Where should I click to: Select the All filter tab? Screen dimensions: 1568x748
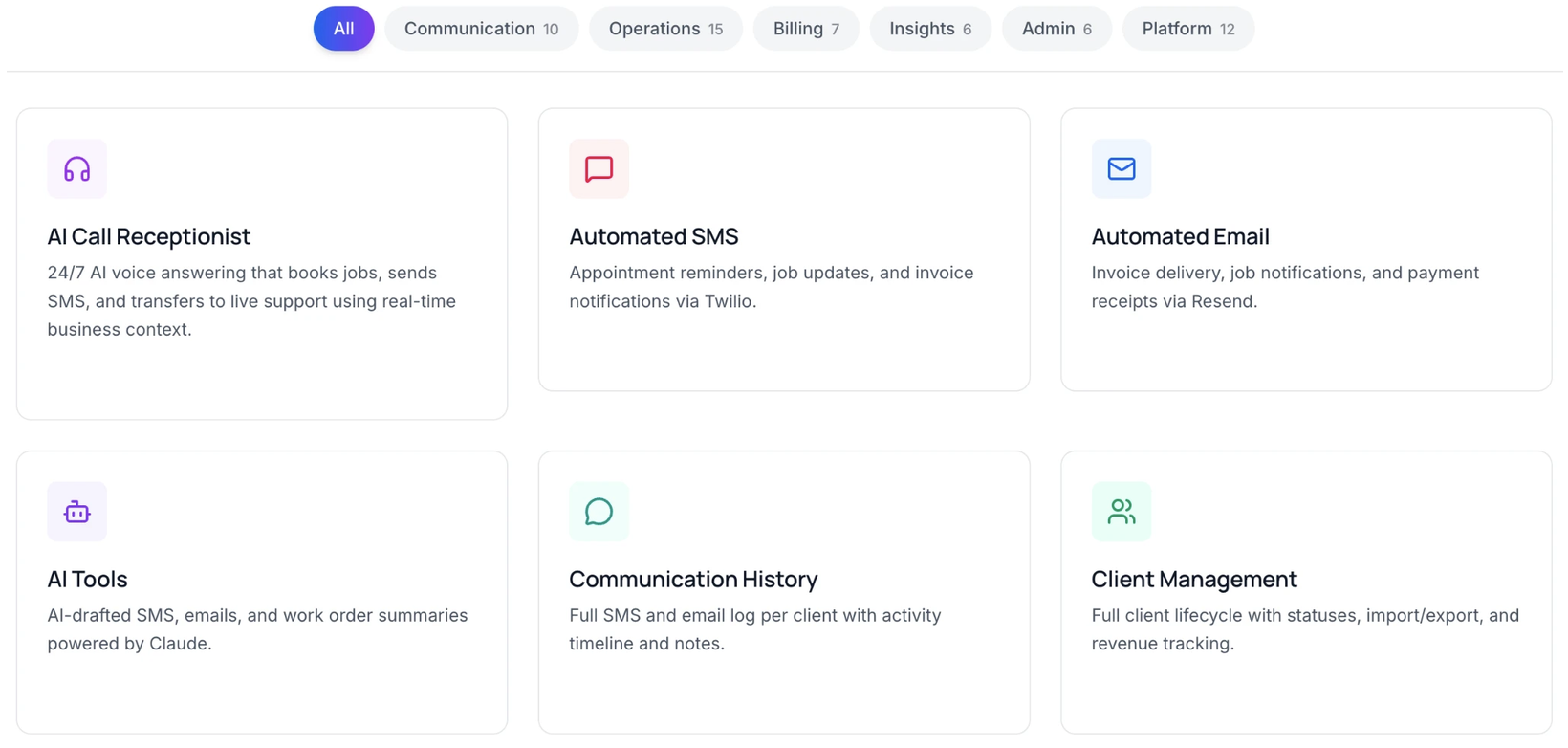344,29
